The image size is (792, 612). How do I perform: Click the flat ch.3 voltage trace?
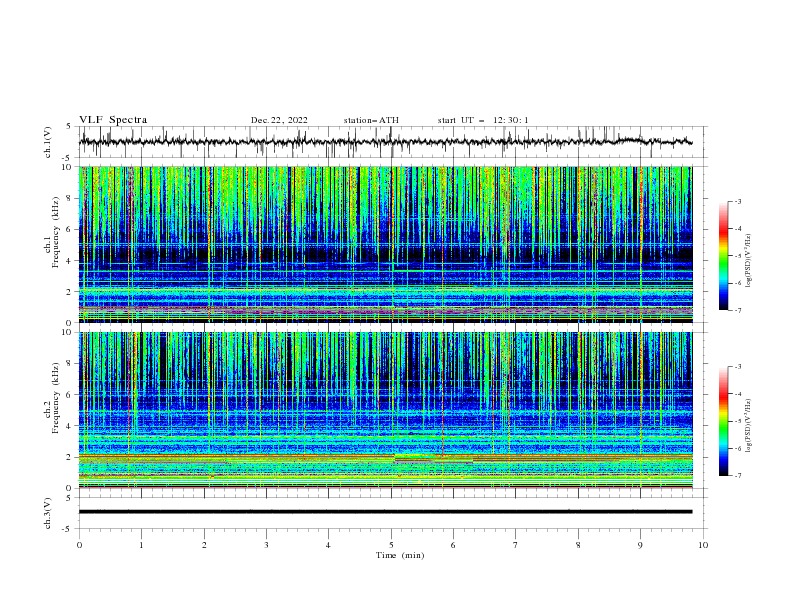[385, 512]
